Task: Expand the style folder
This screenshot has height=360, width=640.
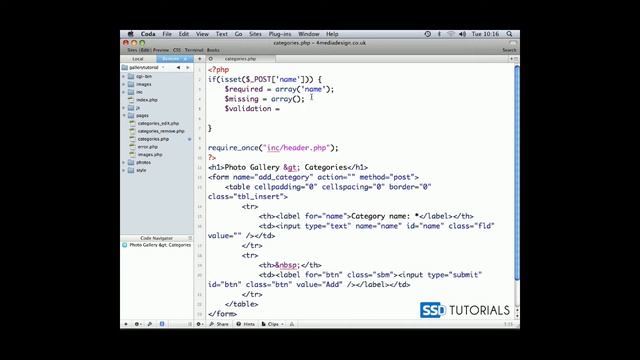Action: pos(124,170)
